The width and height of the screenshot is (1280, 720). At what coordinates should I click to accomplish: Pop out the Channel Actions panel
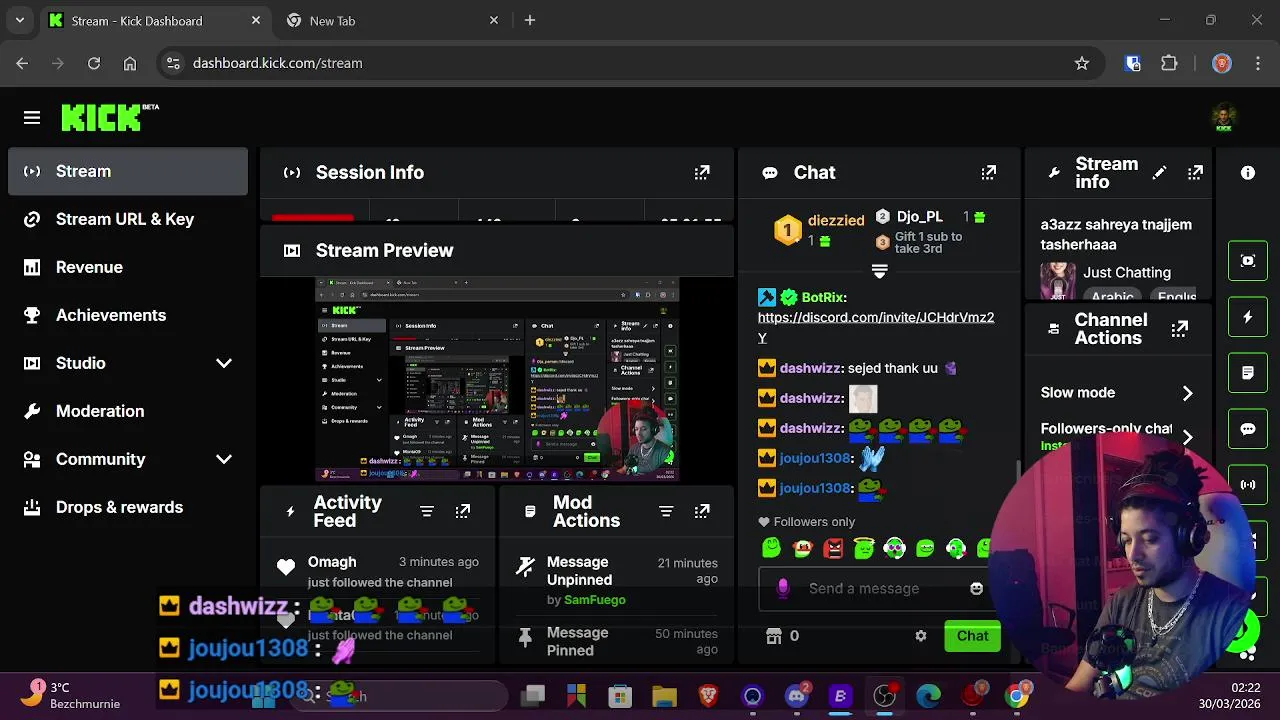point(1180,329)
